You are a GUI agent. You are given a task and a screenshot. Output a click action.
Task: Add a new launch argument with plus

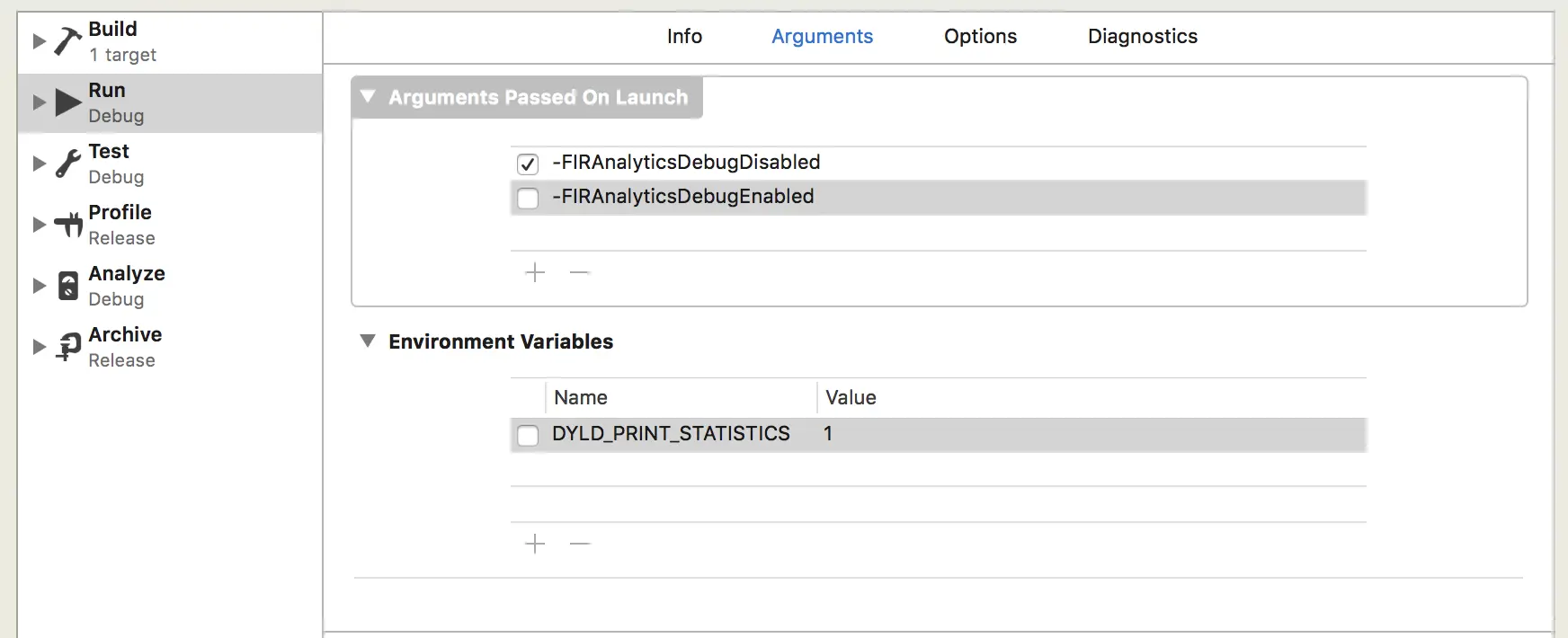tap(535, 272)
